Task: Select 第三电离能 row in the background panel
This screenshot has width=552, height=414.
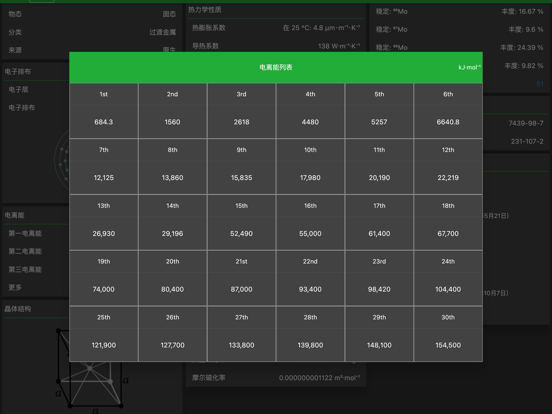Action: coord(25,269)
